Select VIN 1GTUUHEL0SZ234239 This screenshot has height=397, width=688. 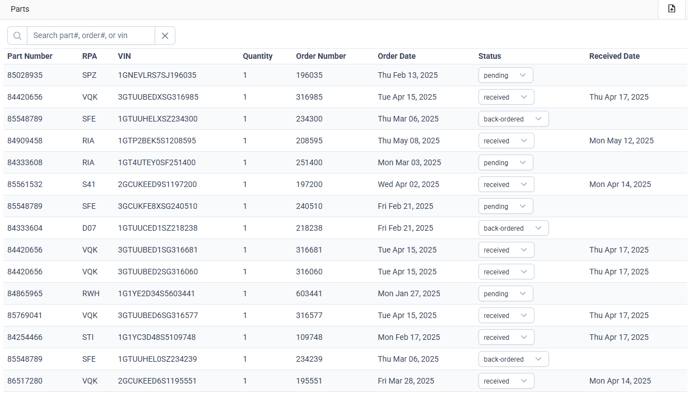tap(158, 359)
